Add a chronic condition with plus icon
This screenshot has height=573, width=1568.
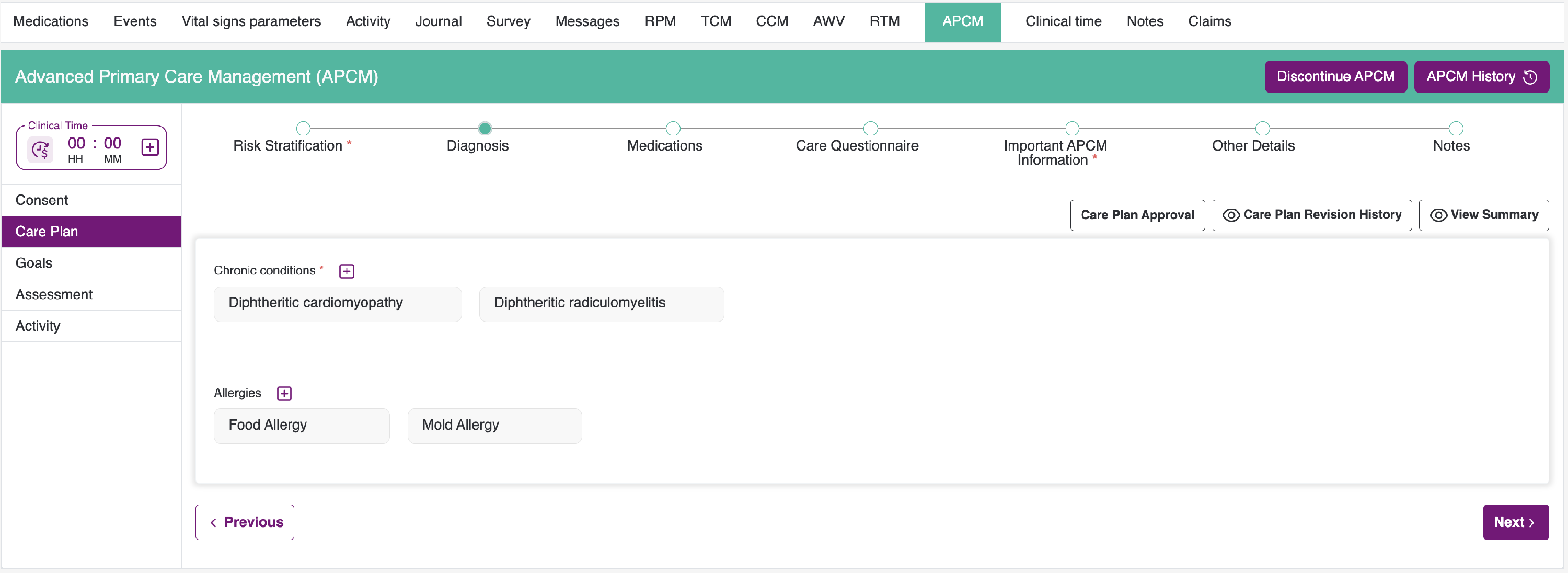click(347, 271)
